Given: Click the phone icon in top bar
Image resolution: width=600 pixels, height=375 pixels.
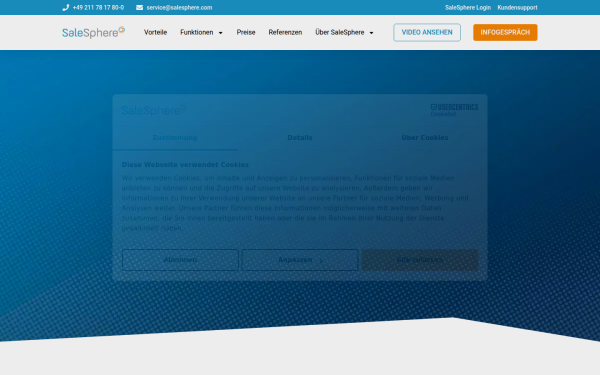Looking at the screenshot, I should coord(65,8).
